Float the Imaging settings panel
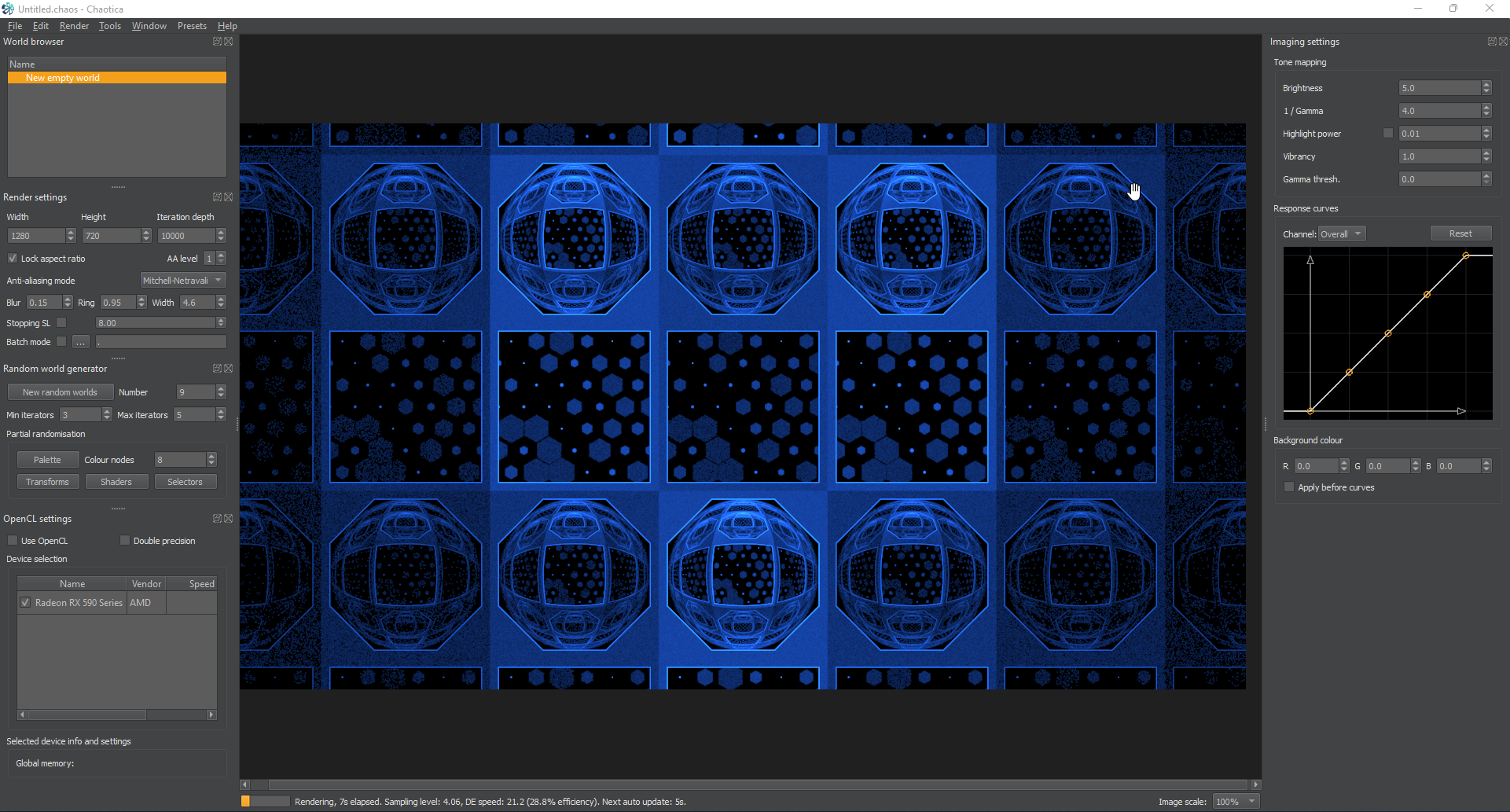 click(1492, 42)
